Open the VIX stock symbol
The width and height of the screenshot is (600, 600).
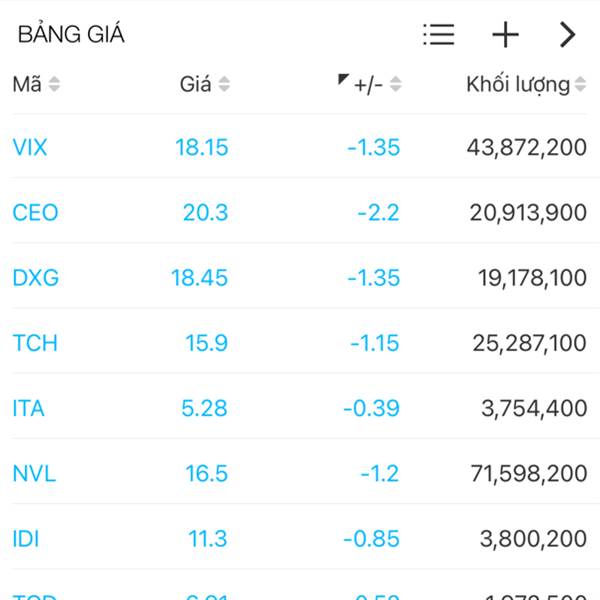coord(30,147)
